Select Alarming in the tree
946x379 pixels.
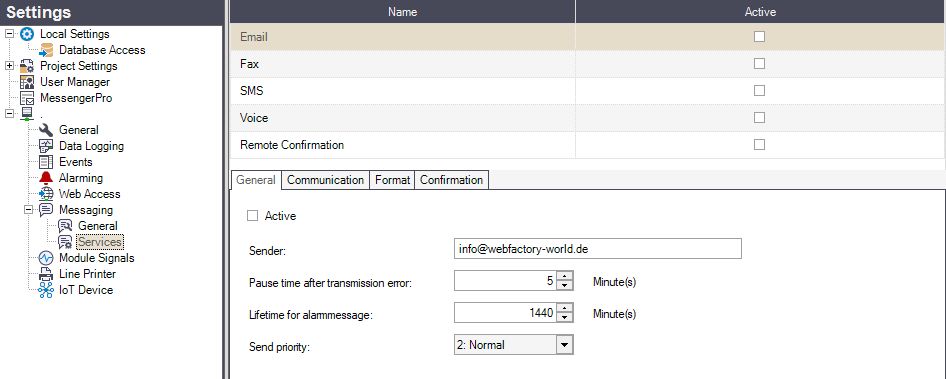pyautogui.click(x=81, y=178)
